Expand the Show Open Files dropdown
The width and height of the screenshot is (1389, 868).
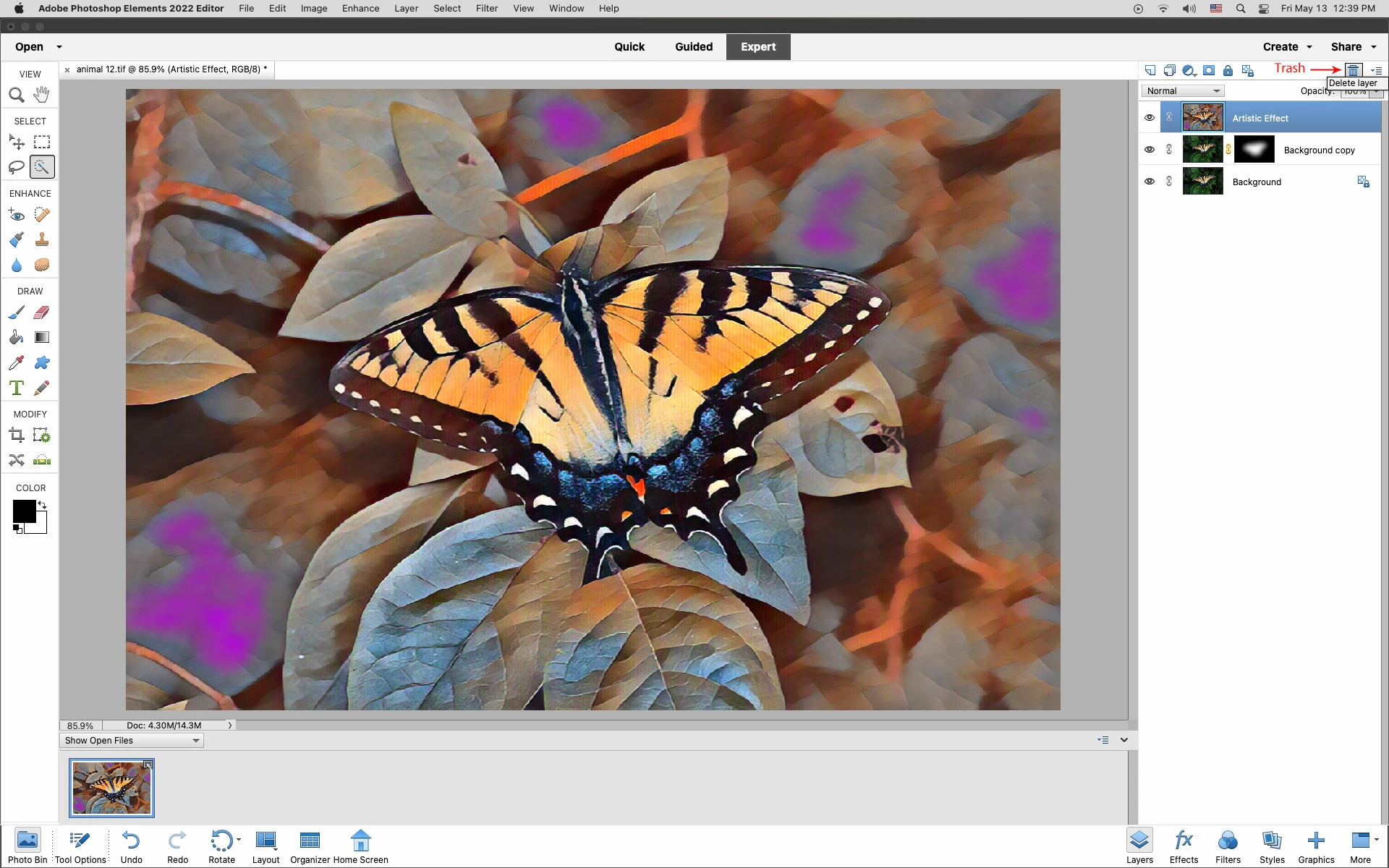pos(131,741)
